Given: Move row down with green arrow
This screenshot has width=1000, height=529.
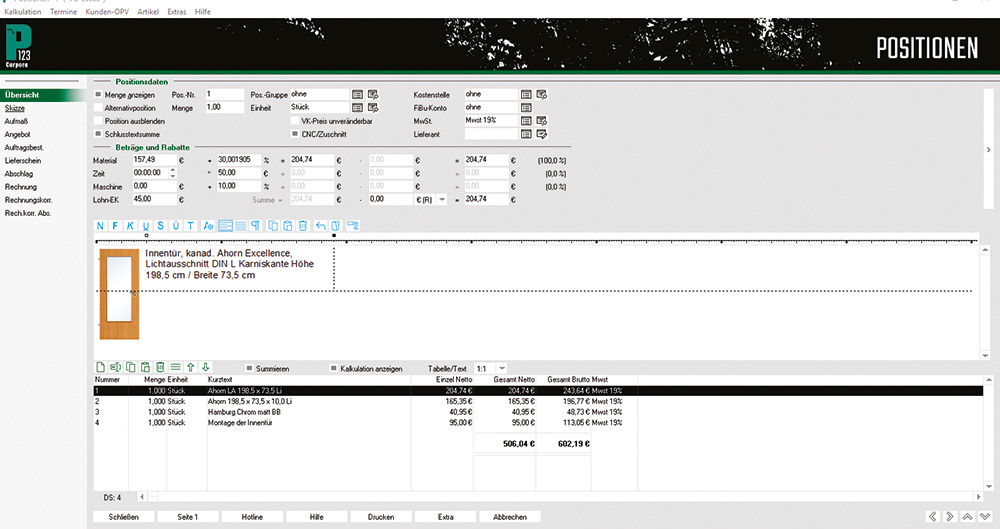Looking at the screenshot, I should point(205,368).
